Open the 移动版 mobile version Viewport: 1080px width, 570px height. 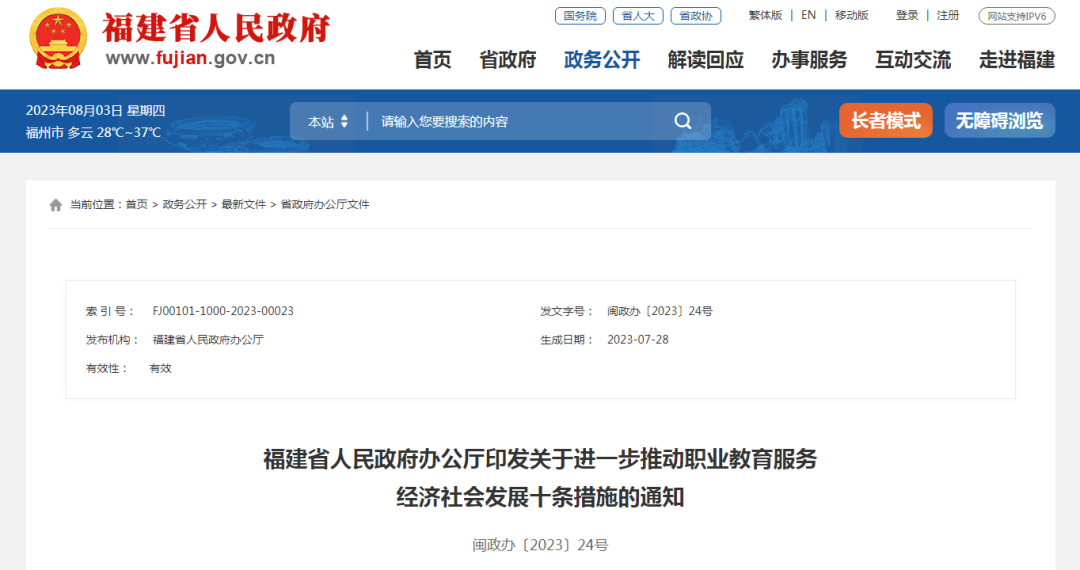851,15
